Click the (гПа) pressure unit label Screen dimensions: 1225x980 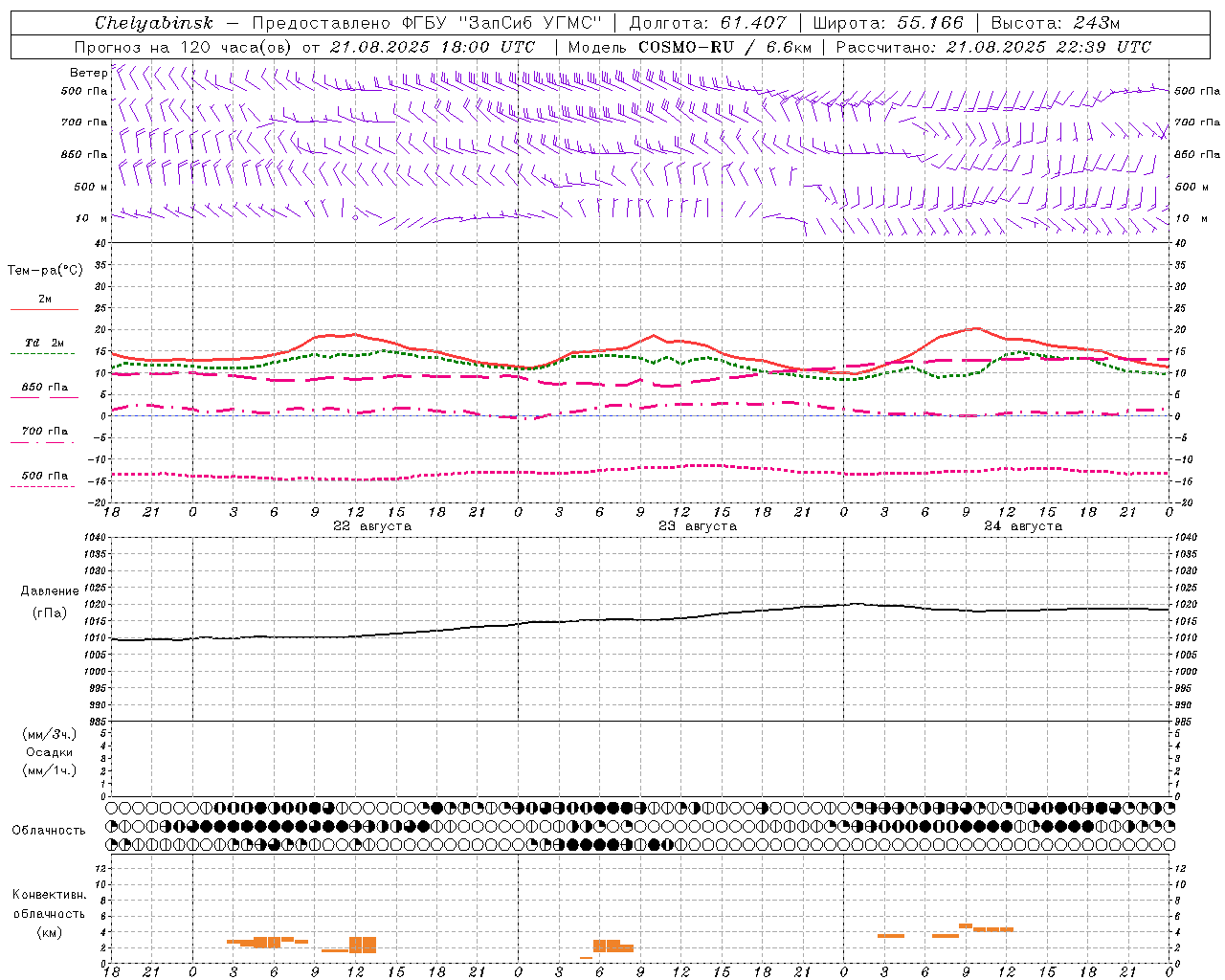pyautogui.click(x=50, y=613)
